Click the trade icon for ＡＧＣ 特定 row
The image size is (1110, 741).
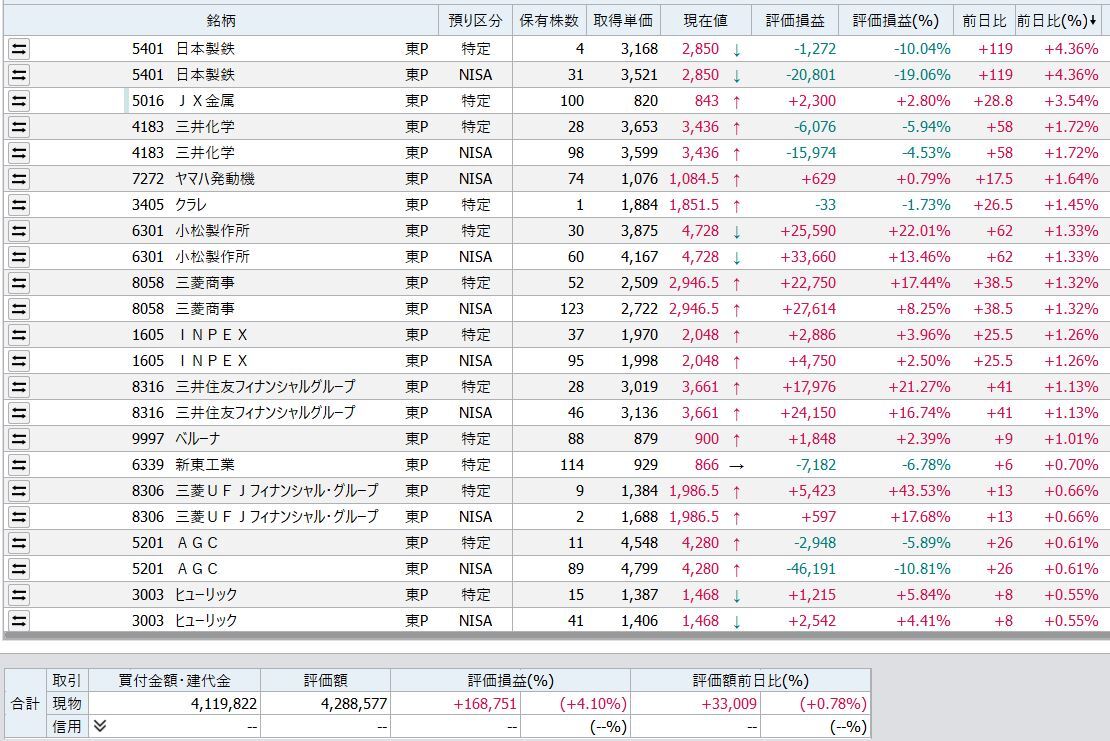19,543
